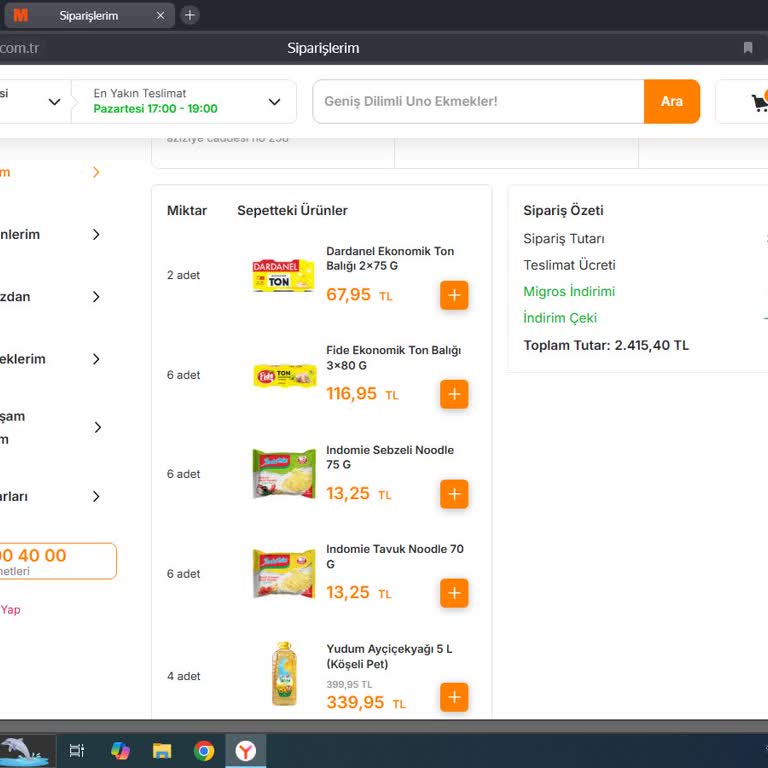This screenshot has width=768, height=768.
Task: Click the '2 adet' quantity for Dardanel
Action: pyautogui.click(x=183, y=275)
